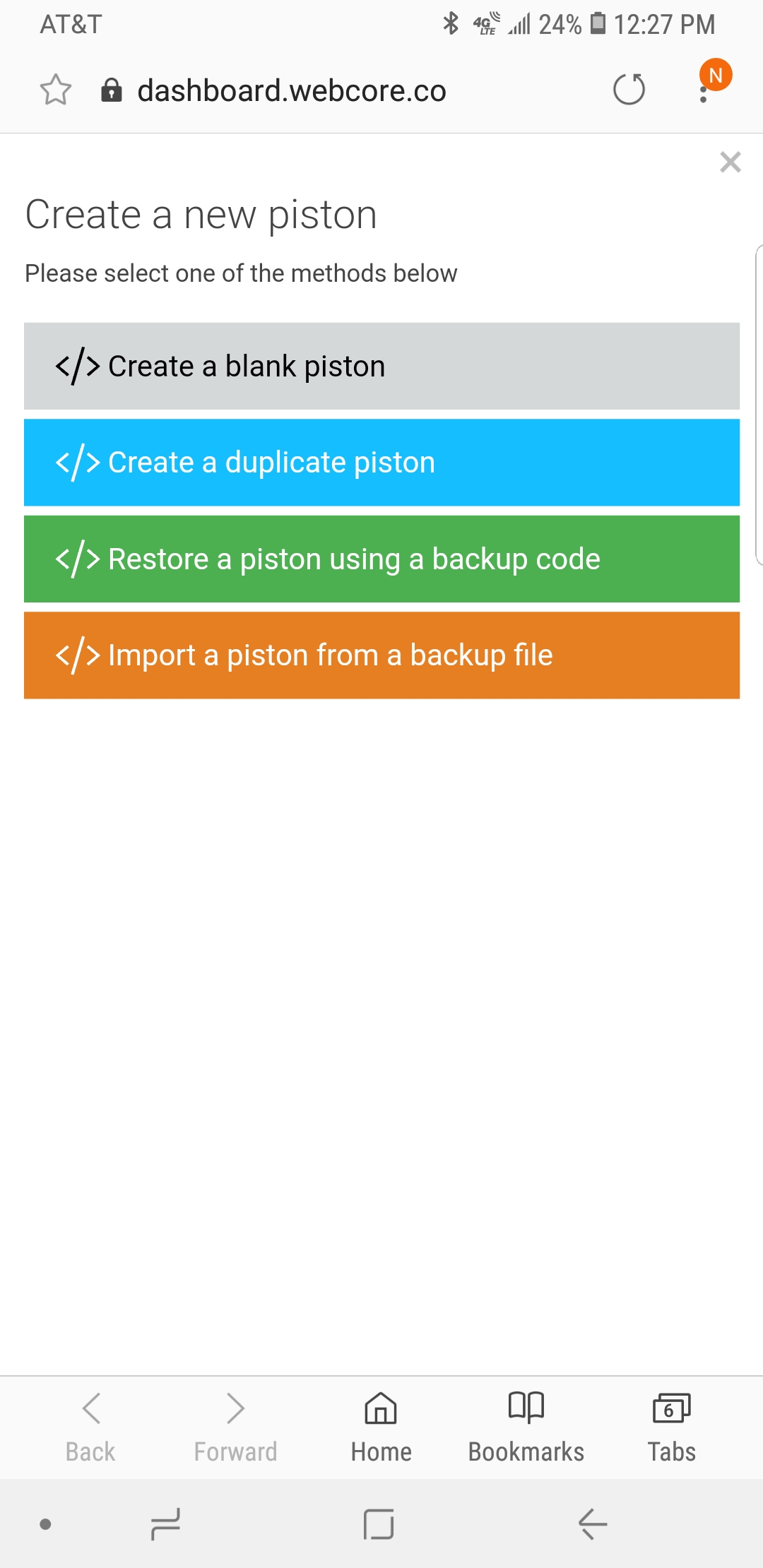Click the code icon on the orange Import option
The image size is (763, 1568).
pyautogui.click(x=78, y=655)
